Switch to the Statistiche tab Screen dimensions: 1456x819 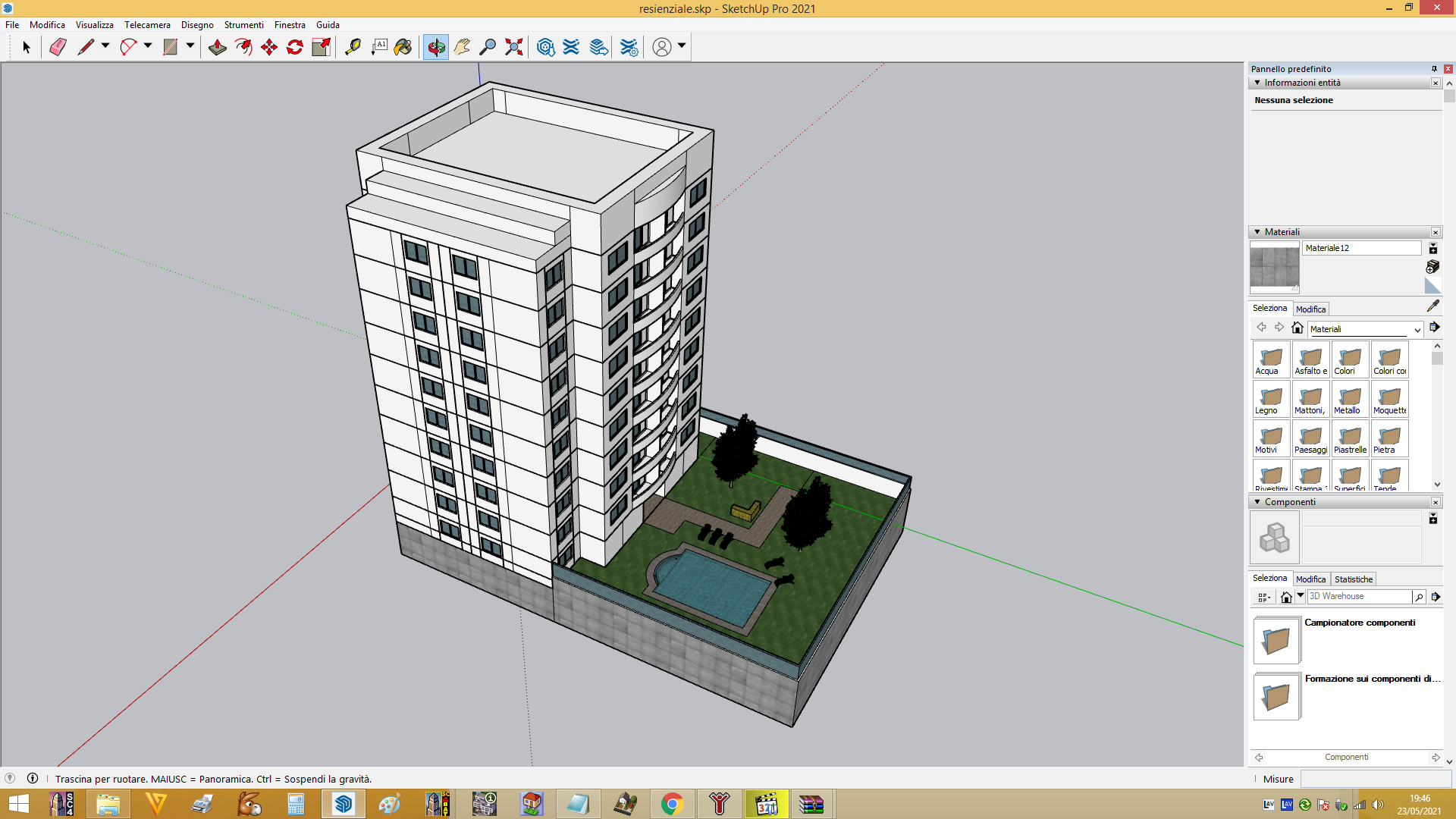1353,579
